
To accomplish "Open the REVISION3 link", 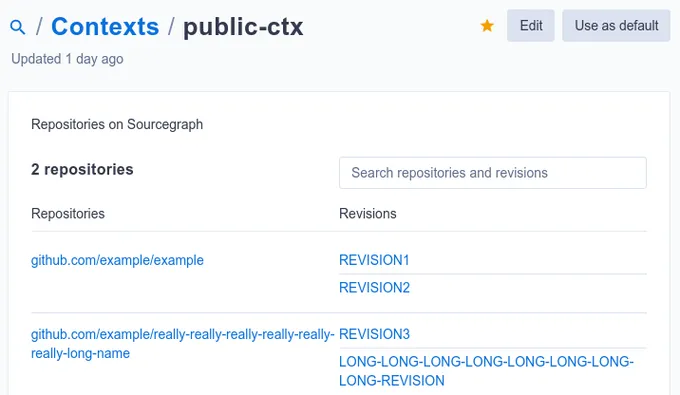I will pos(374,334).
